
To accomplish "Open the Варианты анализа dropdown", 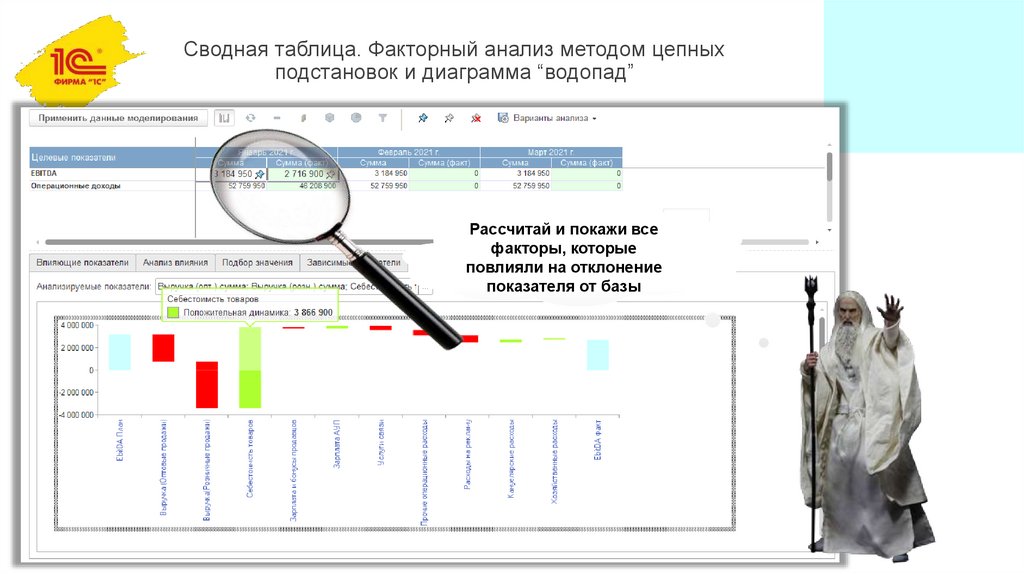I will point(554,118).
